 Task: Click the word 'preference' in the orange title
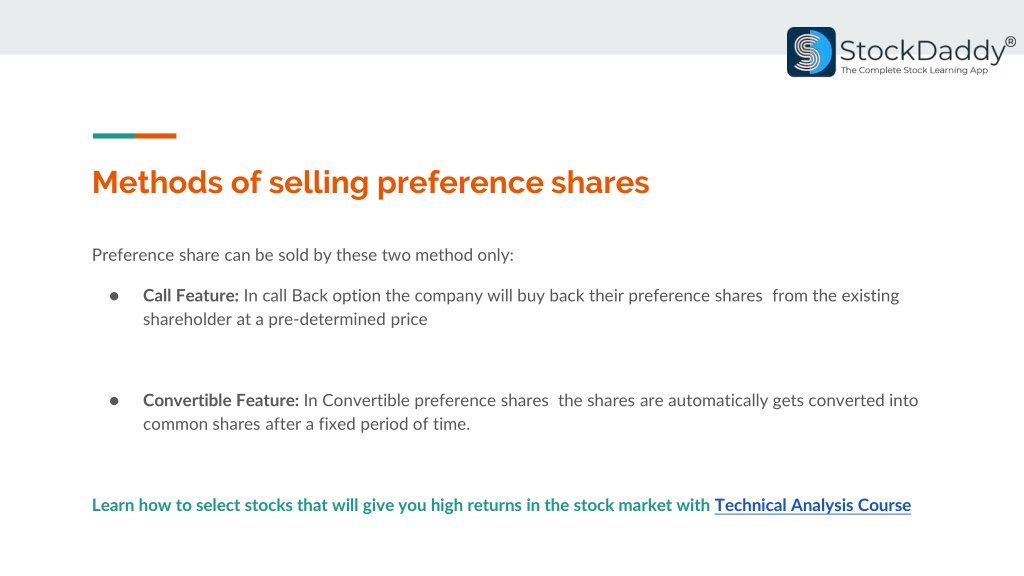[460, 182]
